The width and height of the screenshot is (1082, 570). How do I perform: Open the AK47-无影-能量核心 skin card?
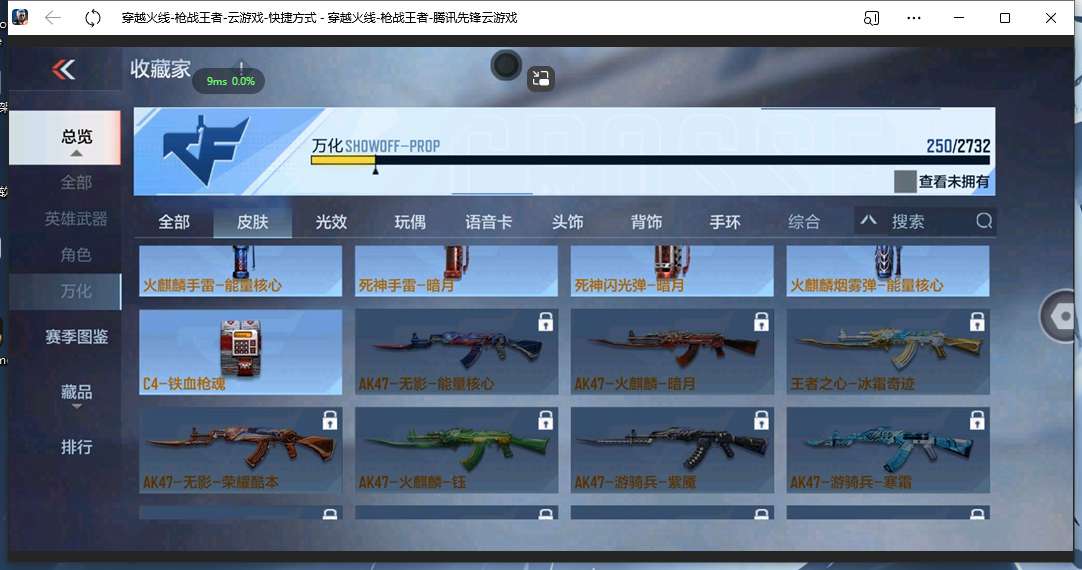pyautogui.click(x=456, y=352)
